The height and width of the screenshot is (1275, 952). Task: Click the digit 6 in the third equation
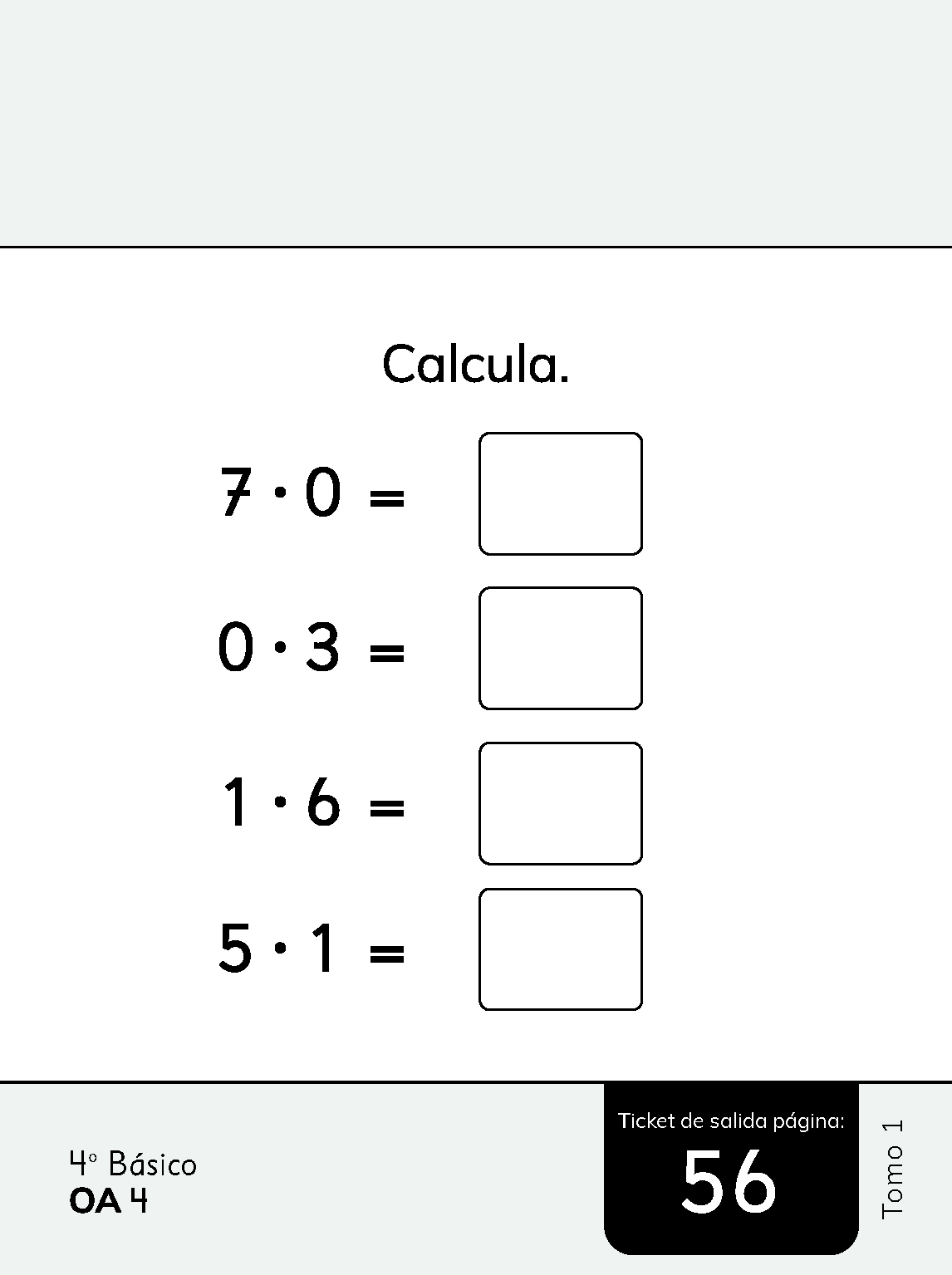pyautogui.click(x=323, y=802)
